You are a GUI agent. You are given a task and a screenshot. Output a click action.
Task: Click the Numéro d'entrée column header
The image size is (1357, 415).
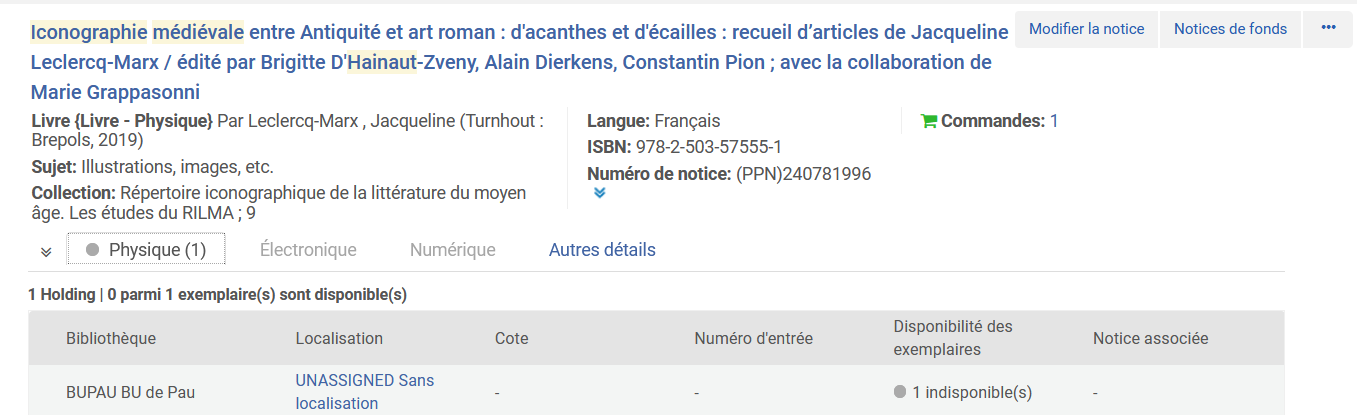point(753,338)
